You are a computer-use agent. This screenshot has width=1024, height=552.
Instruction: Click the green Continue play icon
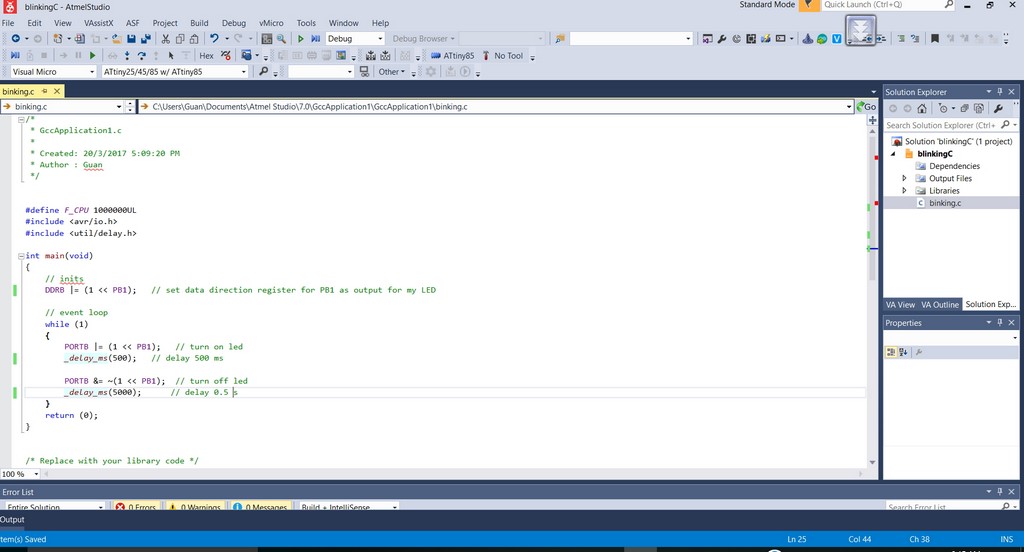(92, 56)
